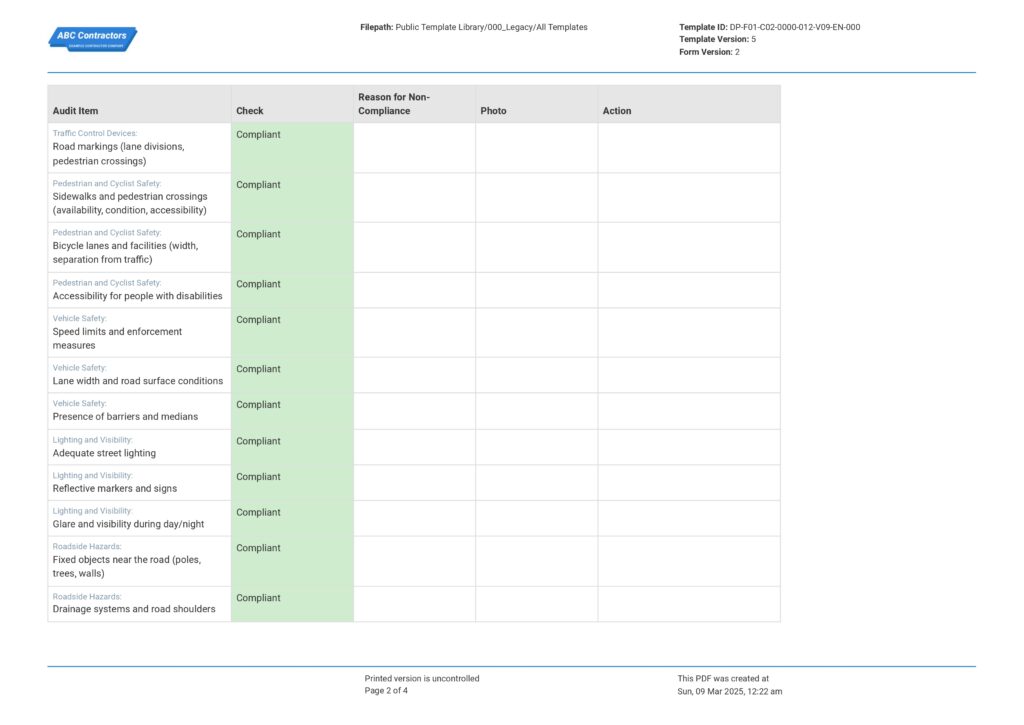Click the PDF creation timestamp text
This screenshot has height=725, width=1024.
pos(730,691)
